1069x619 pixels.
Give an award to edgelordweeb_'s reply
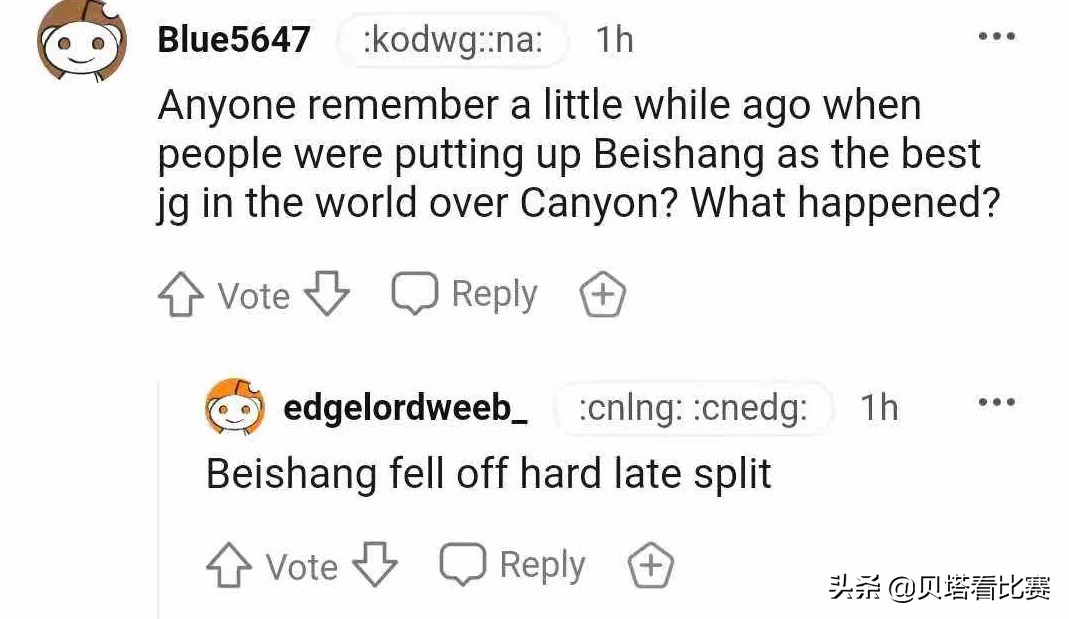[650, 566]
